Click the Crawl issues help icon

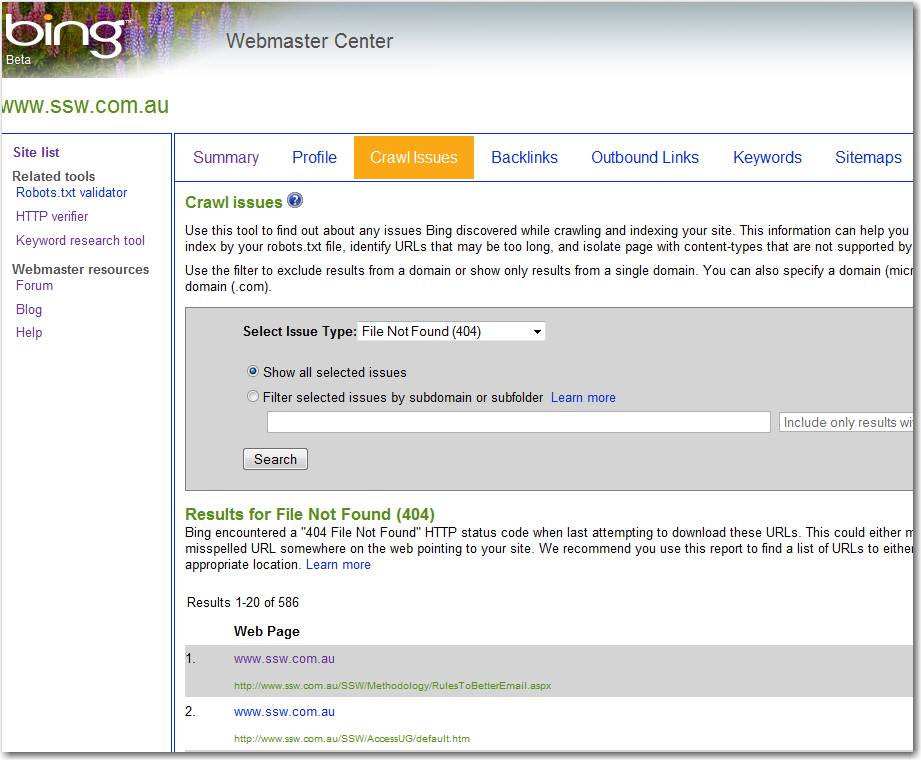pyautogui.click(x=295, y=201)
